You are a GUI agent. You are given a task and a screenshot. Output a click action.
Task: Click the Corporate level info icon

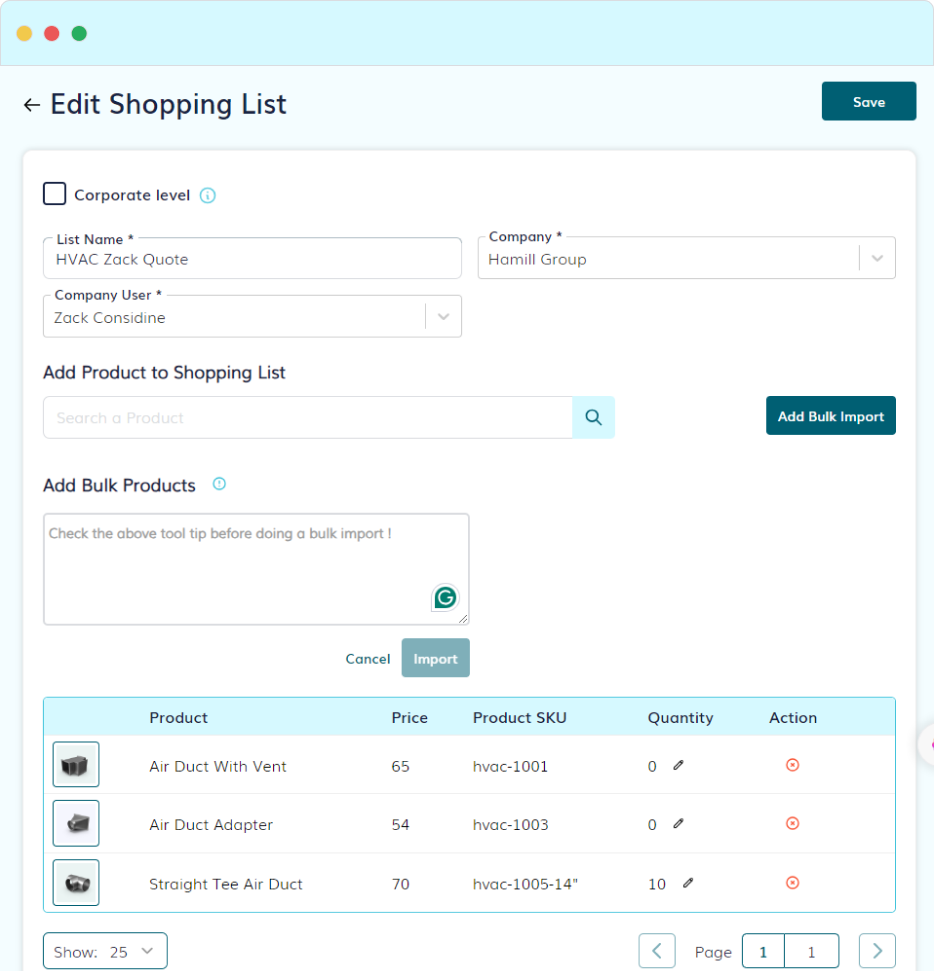coord(208,195)
